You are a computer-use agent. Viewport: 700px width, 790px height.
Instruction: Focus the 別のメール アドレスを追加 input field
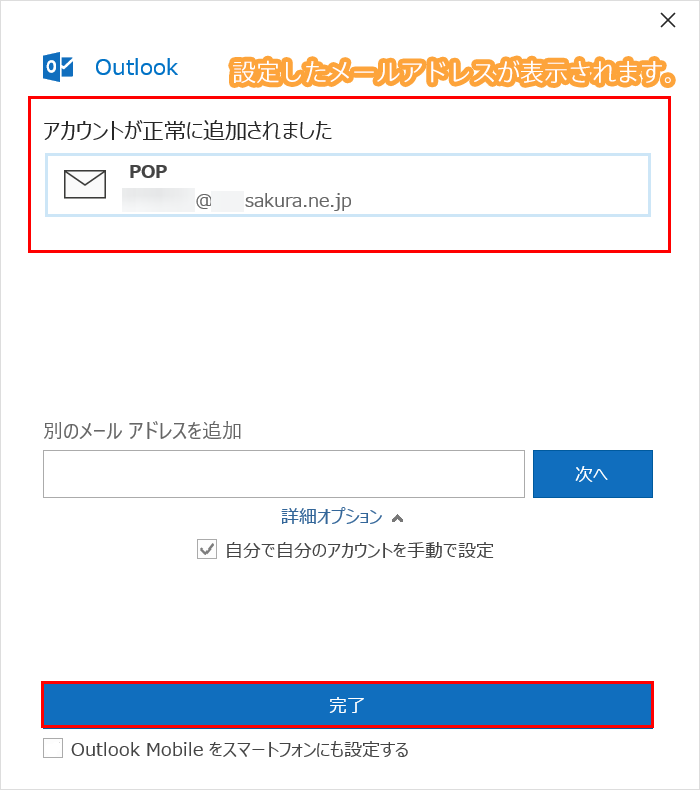284,474
